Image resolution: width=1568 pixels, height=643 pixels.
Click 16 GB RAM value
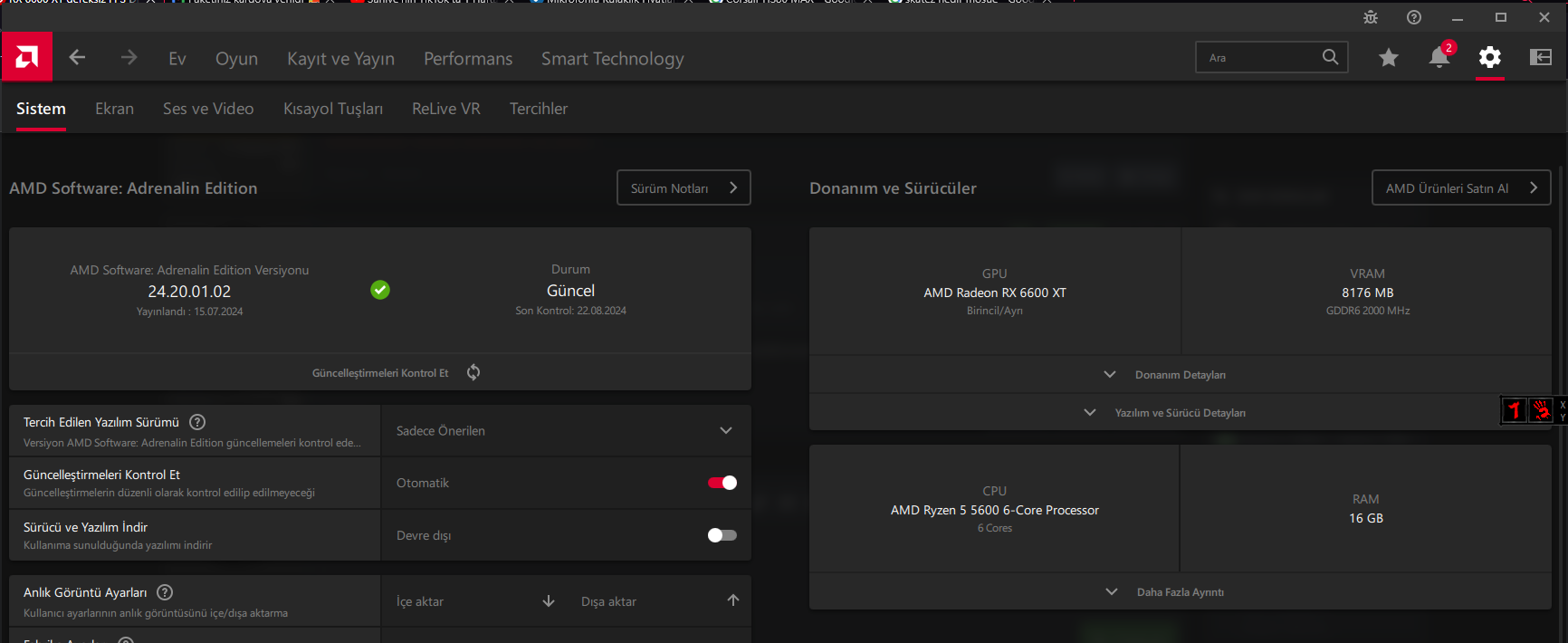(1366, 518)
